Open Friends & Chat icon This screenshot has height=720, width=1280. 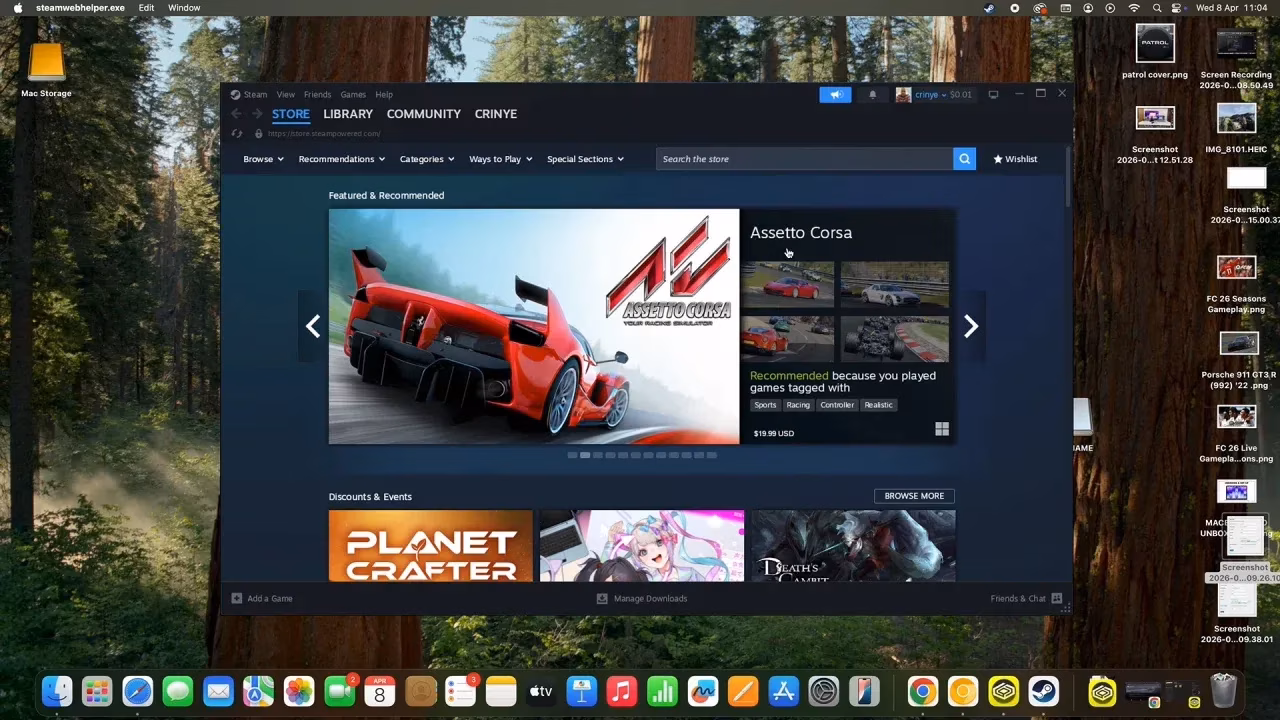1056,598
